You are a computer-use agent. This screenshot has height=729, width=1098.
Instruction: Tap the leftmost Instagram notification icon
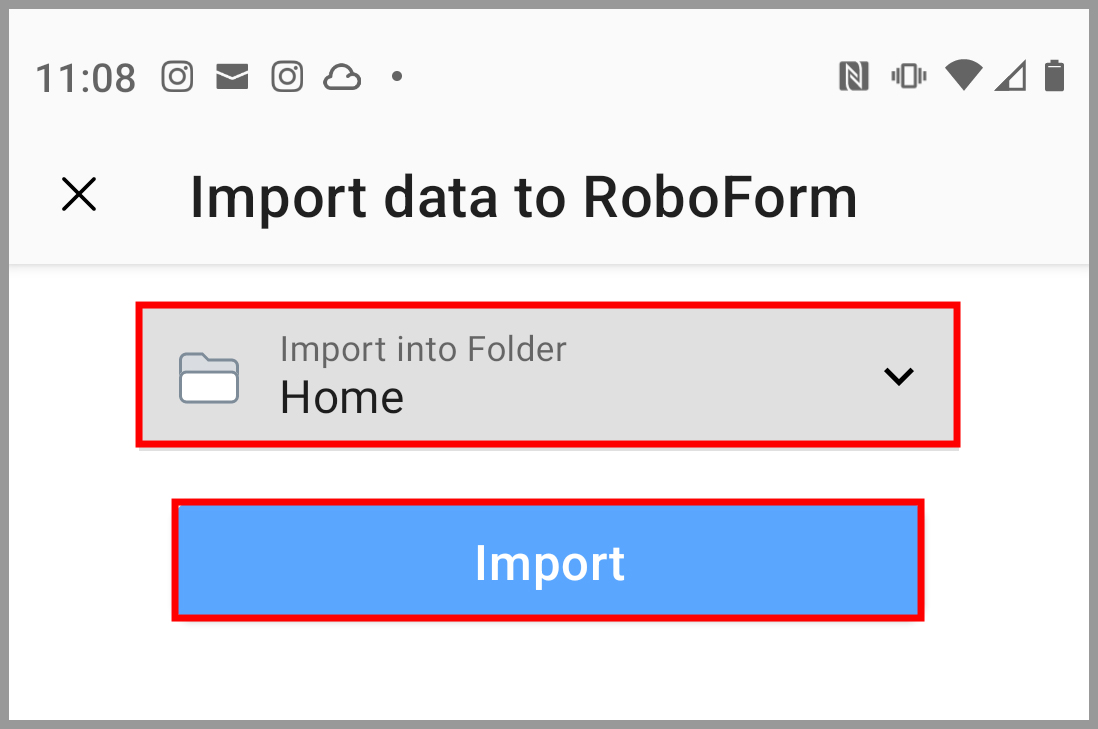pos(177,77)
